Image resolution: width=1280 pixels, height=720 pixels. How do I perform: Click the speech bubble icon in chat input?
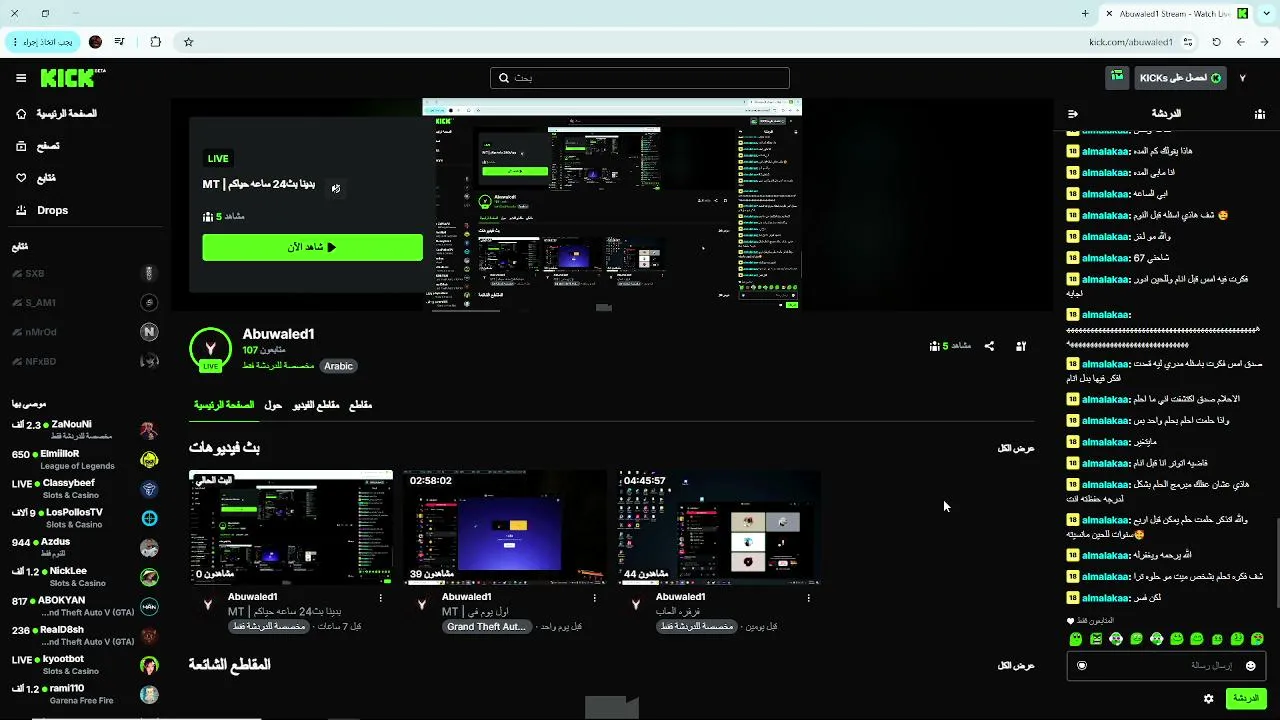[x=1081, y=666]
